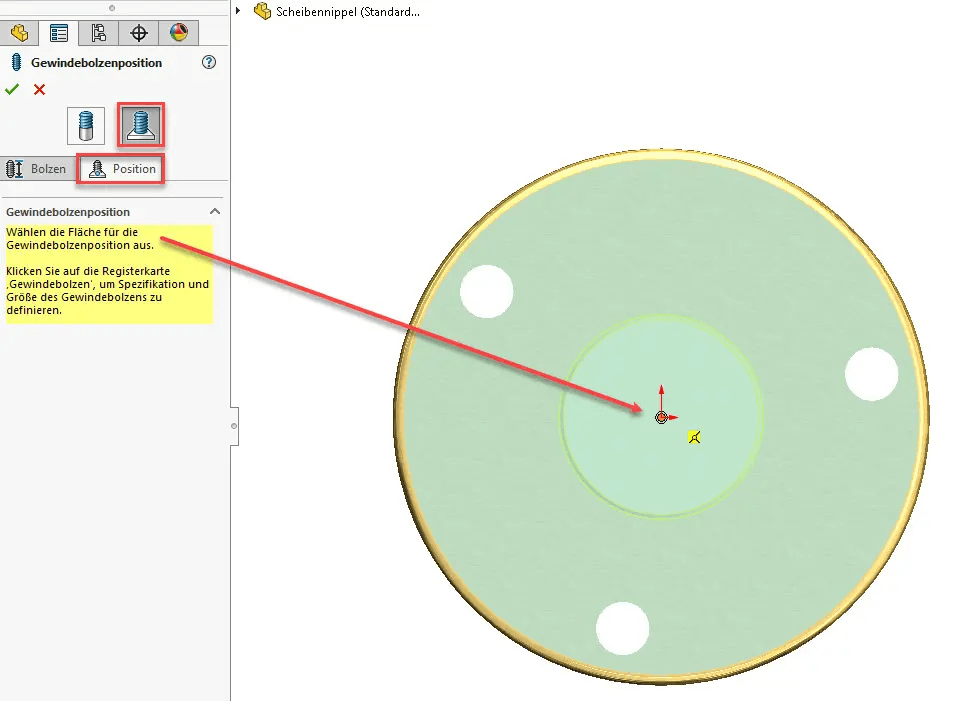Screen dimensions: 971x701
Task: Click the panel collapse handle on divider
Action: point(234,425)
